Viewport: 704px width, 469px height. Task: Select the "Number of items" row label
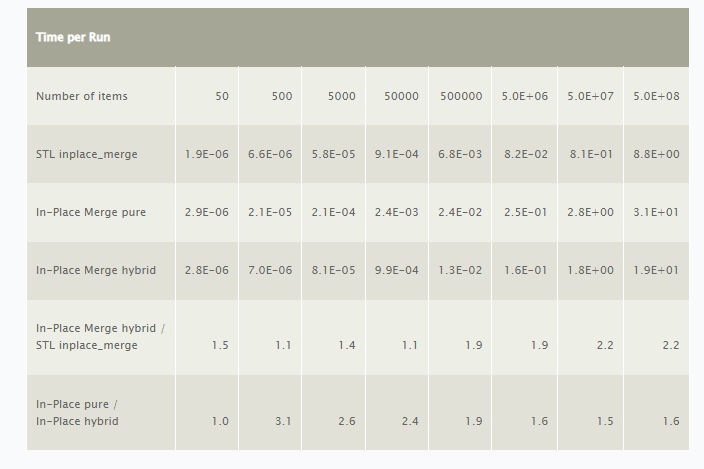pos(82,97)
